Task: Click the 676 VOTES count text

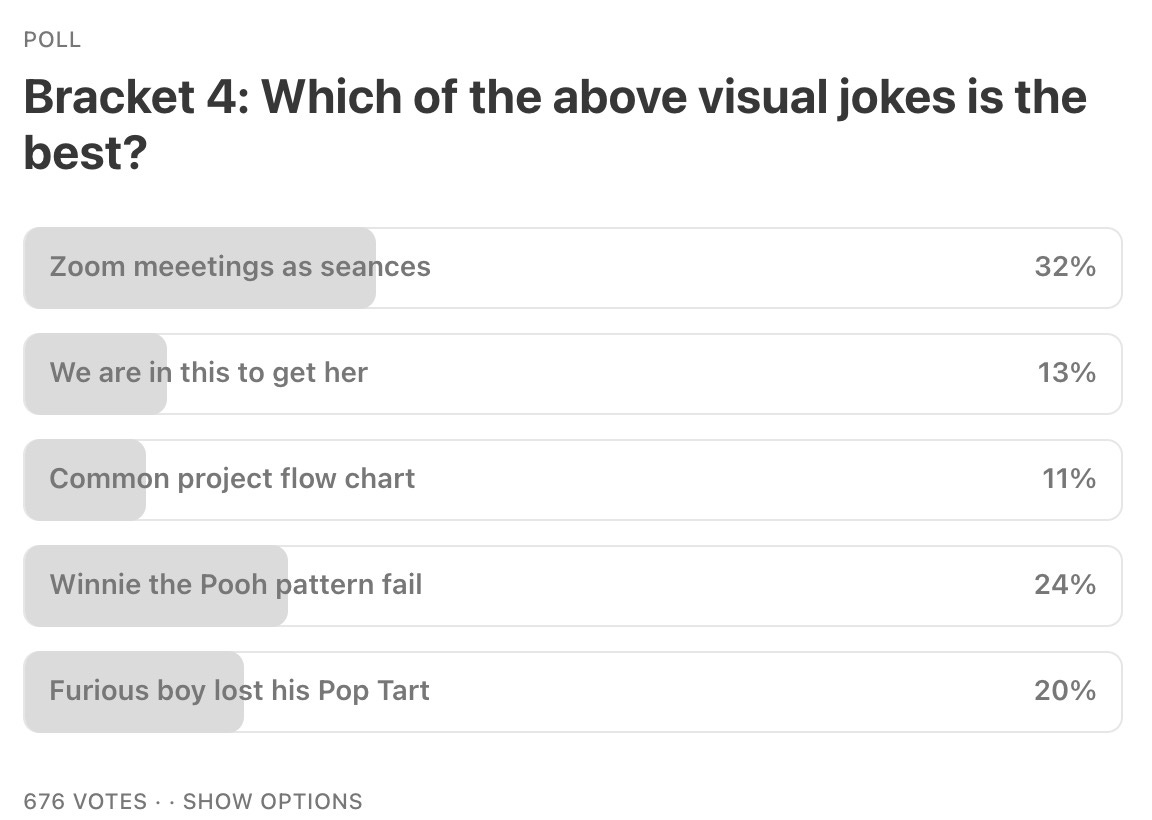Action: (85, 801)
